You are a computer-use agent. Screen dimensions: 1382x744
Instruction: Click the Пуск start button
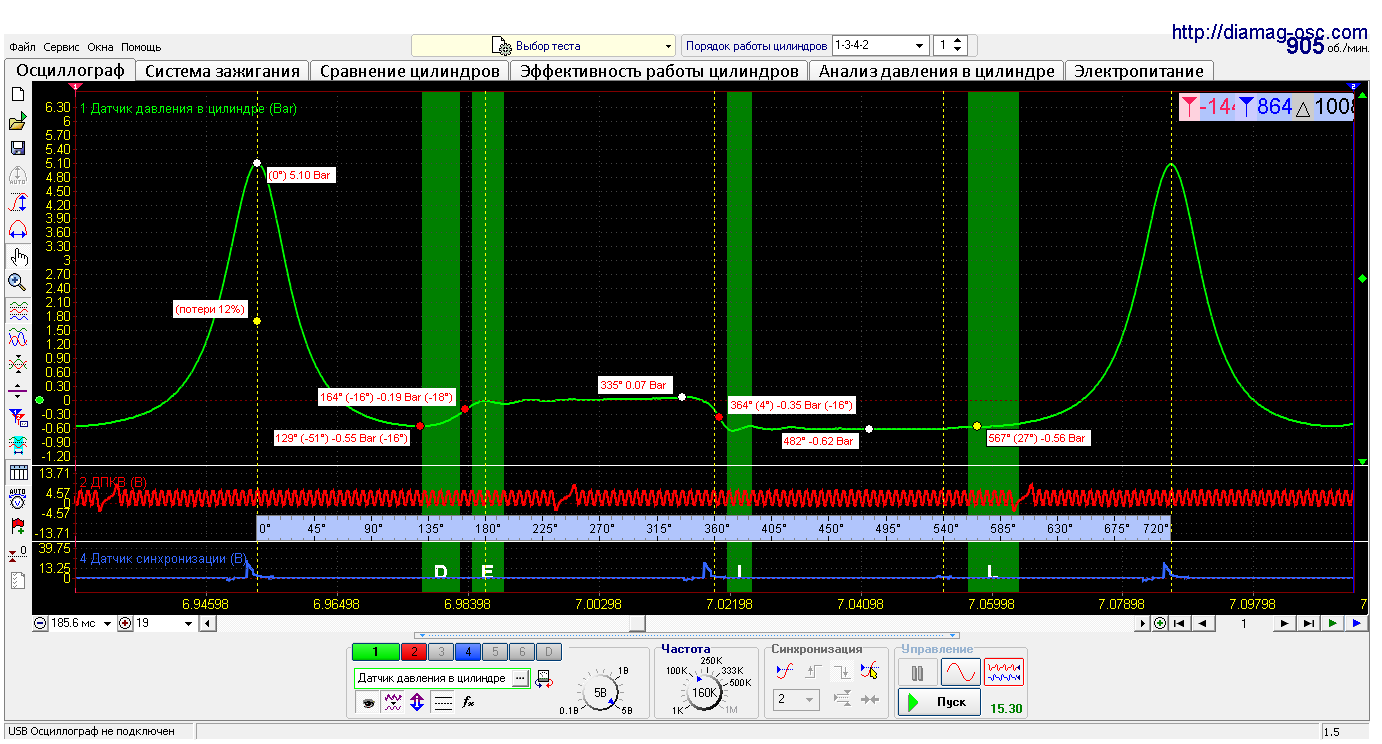click(x=938, y=702)
